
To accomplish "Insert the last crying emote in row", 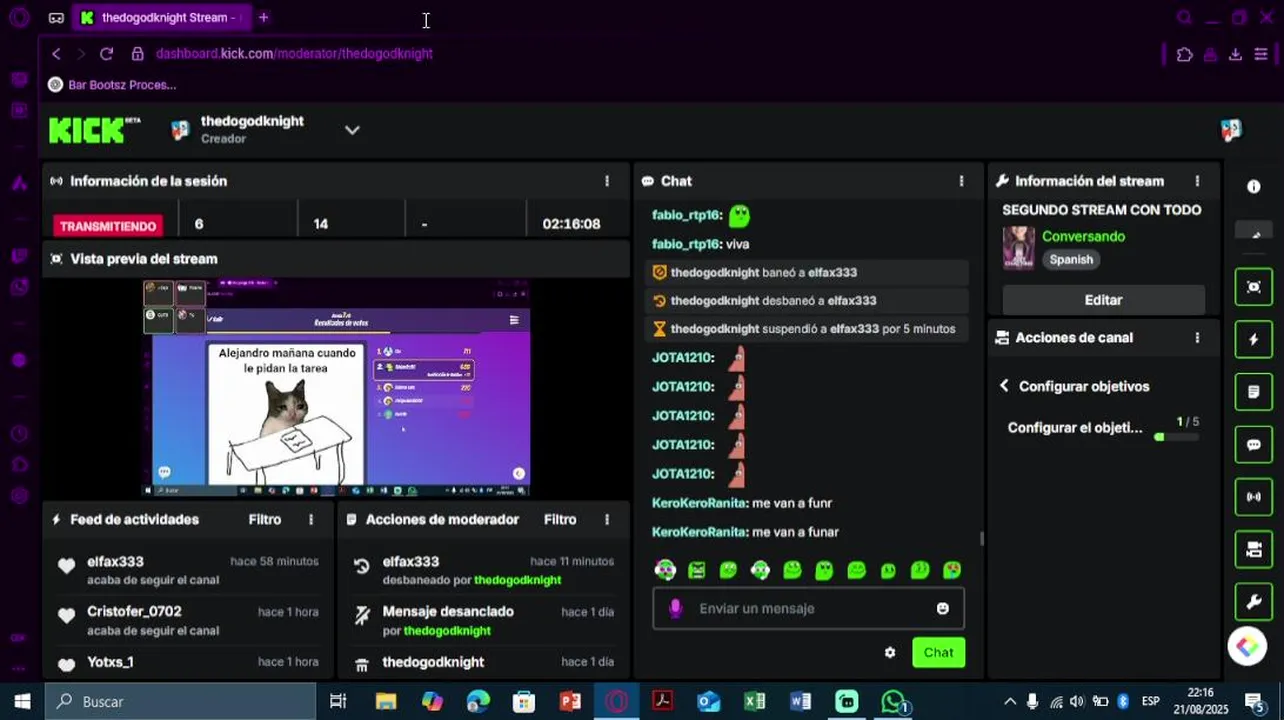I will (952, 570).
